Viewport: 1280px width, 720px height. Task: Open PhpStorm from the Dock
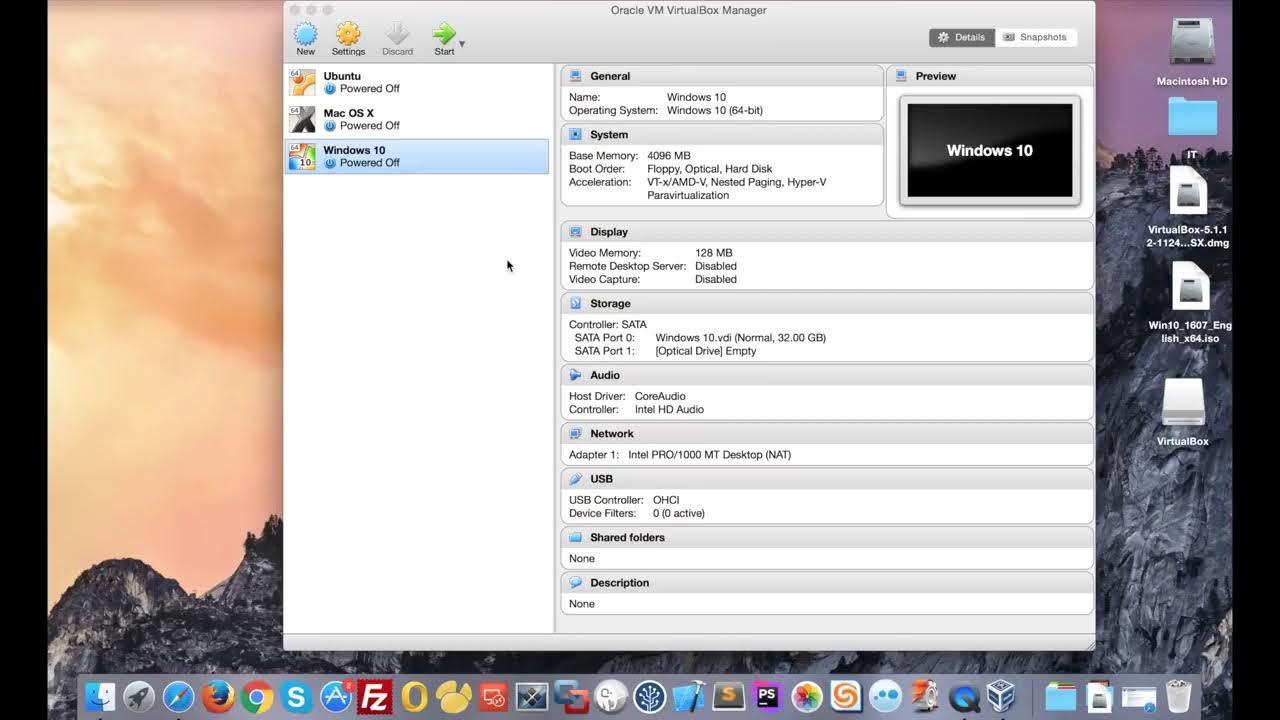click(x=768, y=696)
